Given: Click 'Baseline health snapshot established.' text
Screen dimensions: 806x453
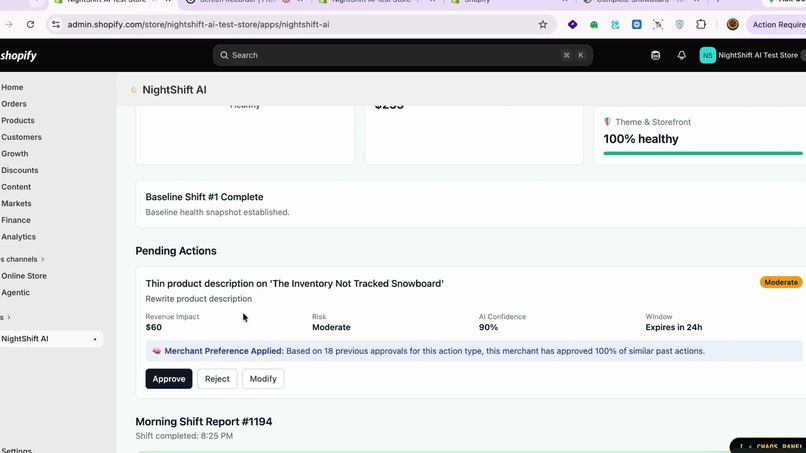Looking at the screenshot, I should click(217, 212).
